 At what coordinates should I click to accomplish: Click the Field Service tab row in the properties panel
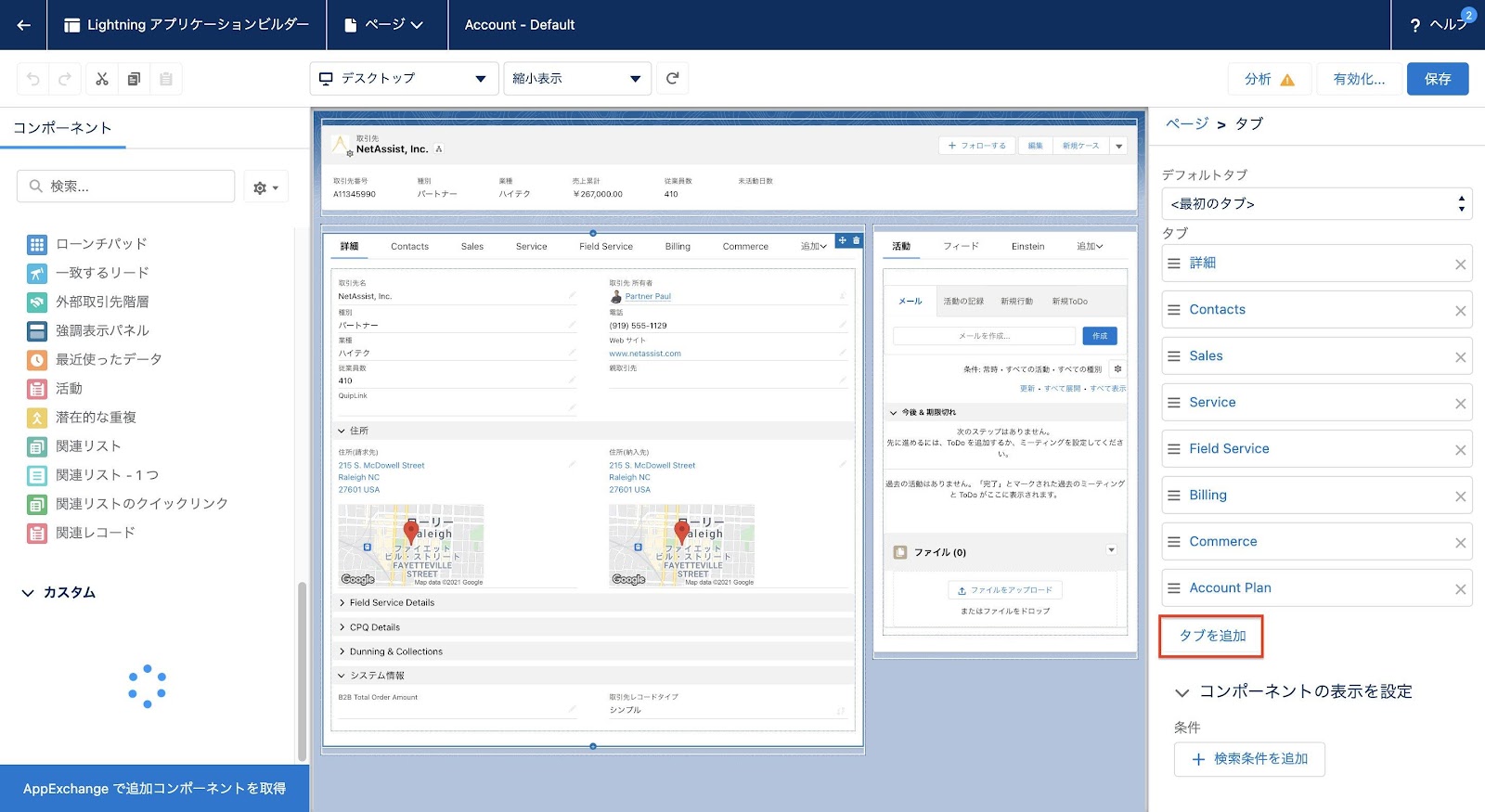point(1316,449)
